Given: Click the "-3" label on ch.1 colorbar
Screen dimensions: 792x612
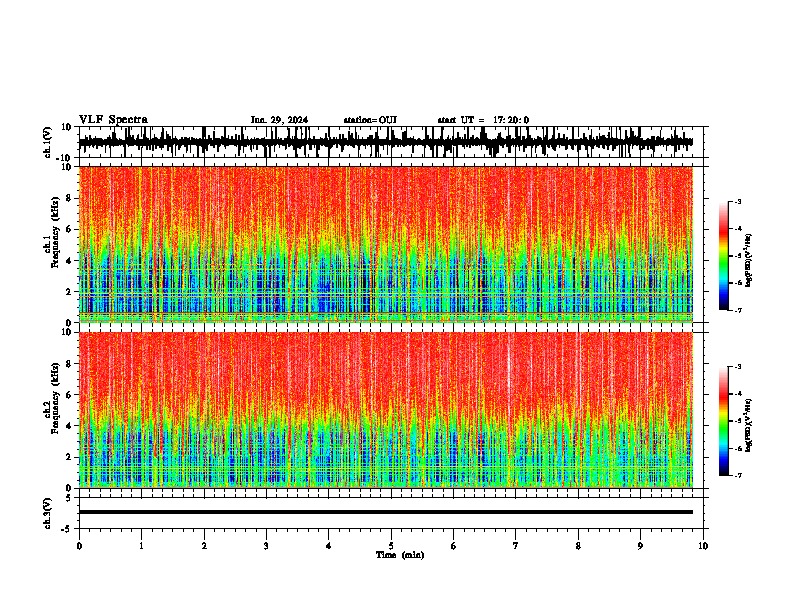Looking at the screenshot, I should coord(737,202).
